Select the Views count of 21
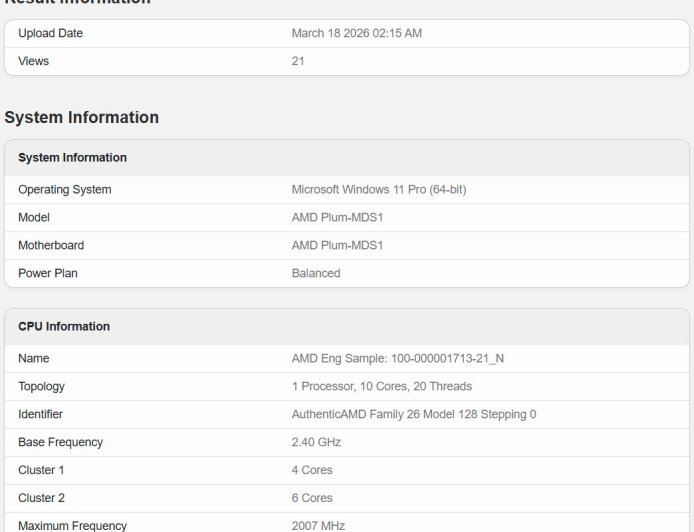 (x=298, y=61)
